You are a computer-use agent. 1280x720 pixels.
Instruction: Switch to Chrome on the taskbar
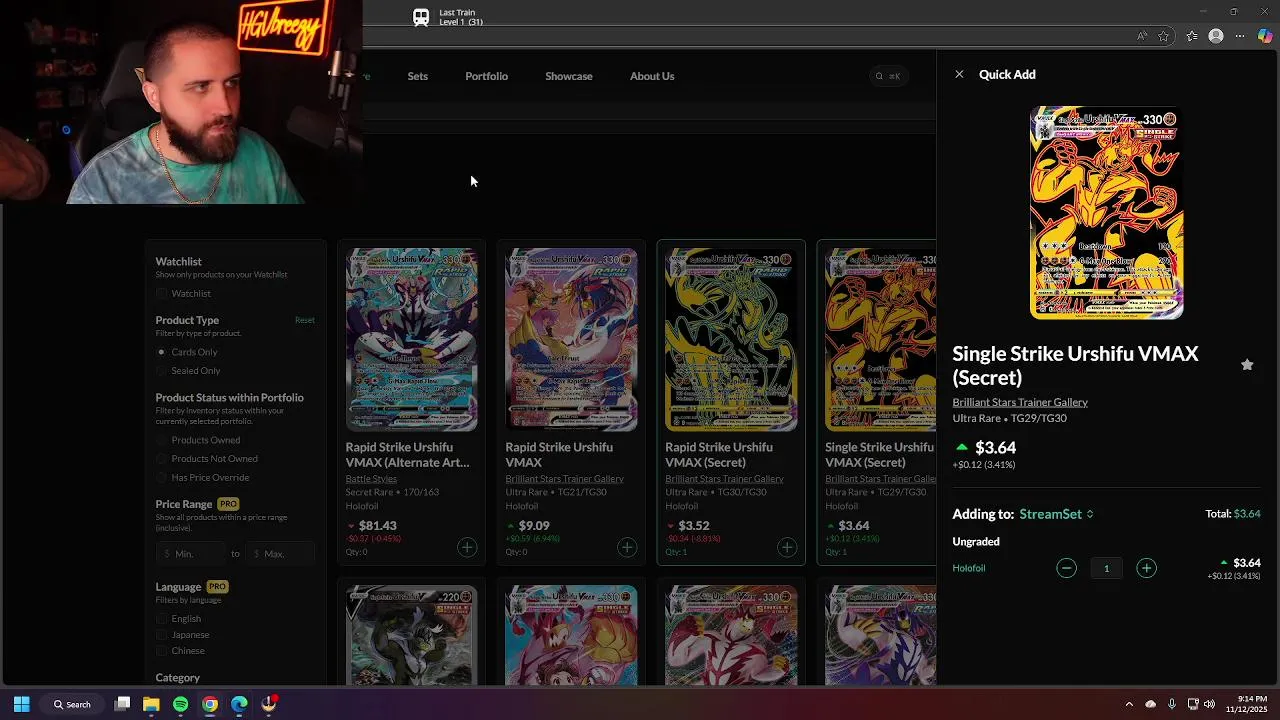pos(210,704)
